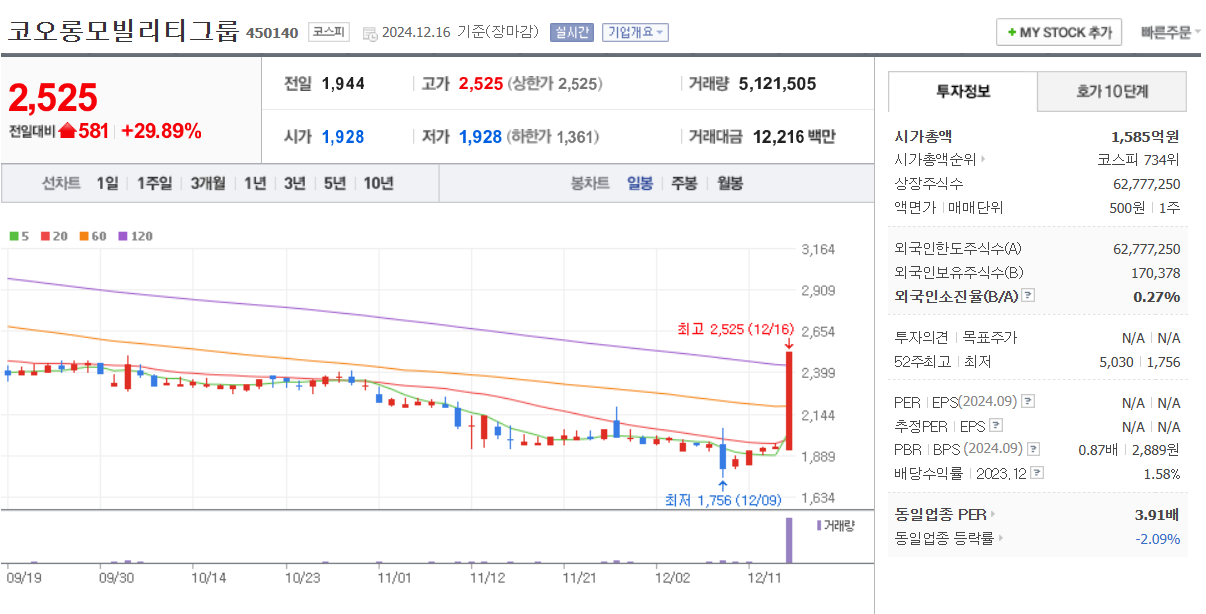Click the red up-arrow icon beside 581

pyautogui.click(x=67, y=131)
